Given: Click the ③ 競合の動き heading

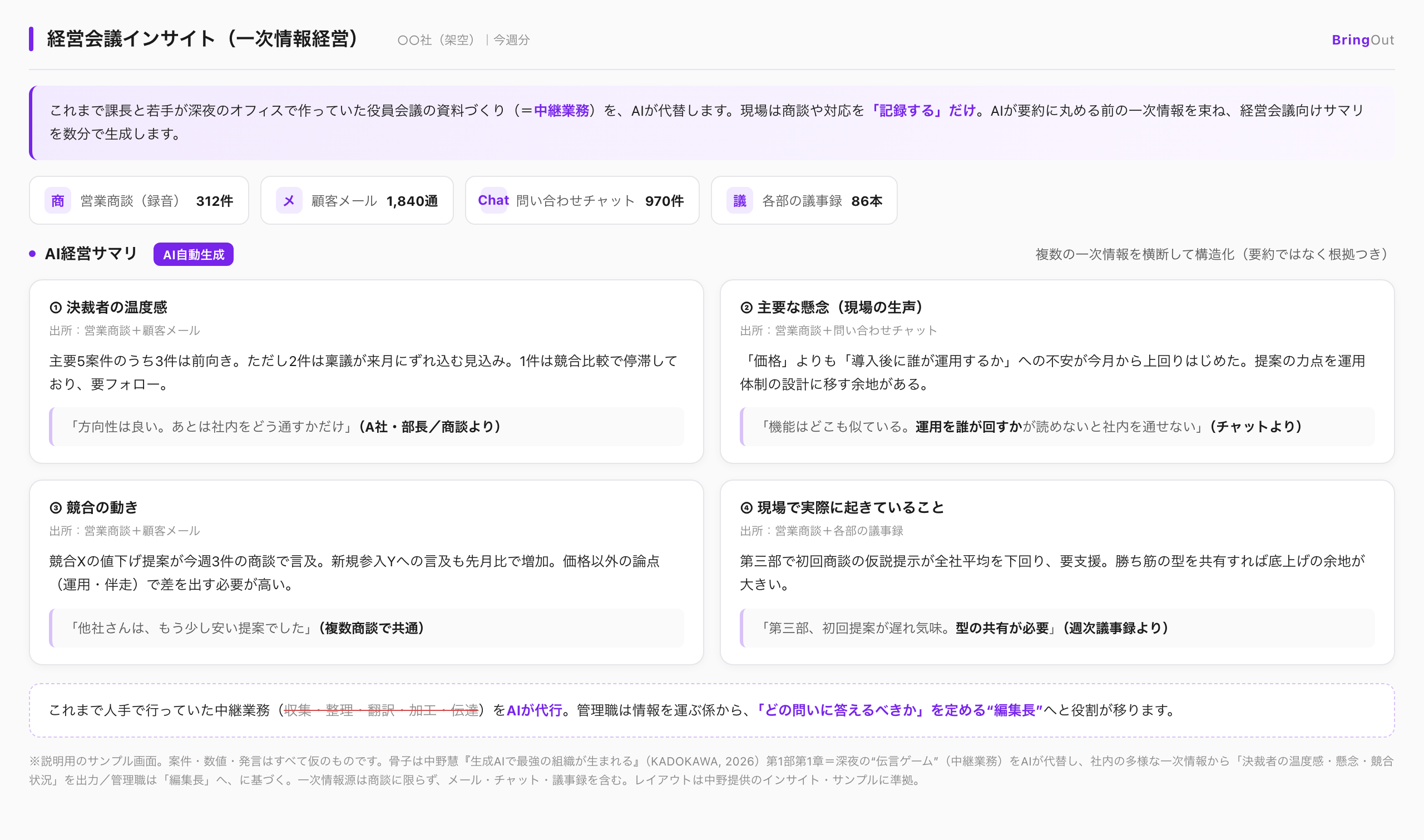Looking at the screenshot, I should click(x=94, y=508).
